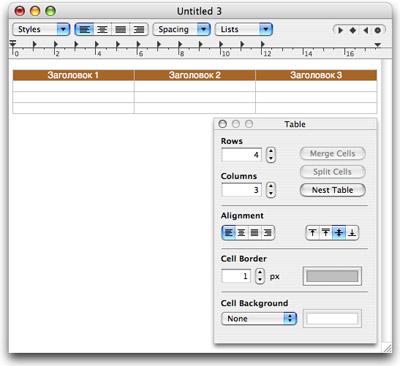Click the window resize grip icon

click(388, 348)
